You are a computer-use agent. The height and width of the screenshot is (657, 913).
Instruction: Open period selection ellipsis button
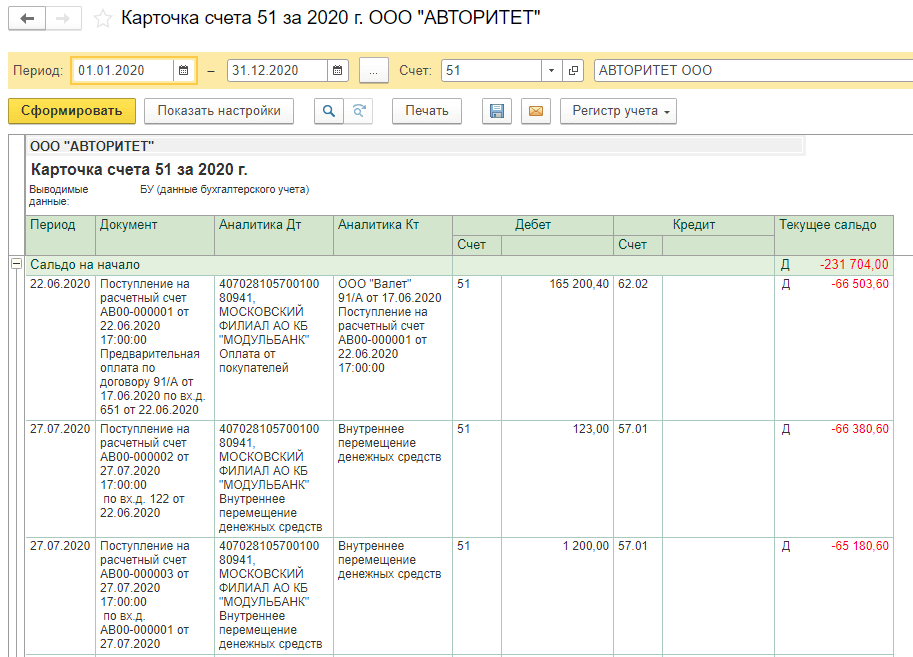click(373, 71)
